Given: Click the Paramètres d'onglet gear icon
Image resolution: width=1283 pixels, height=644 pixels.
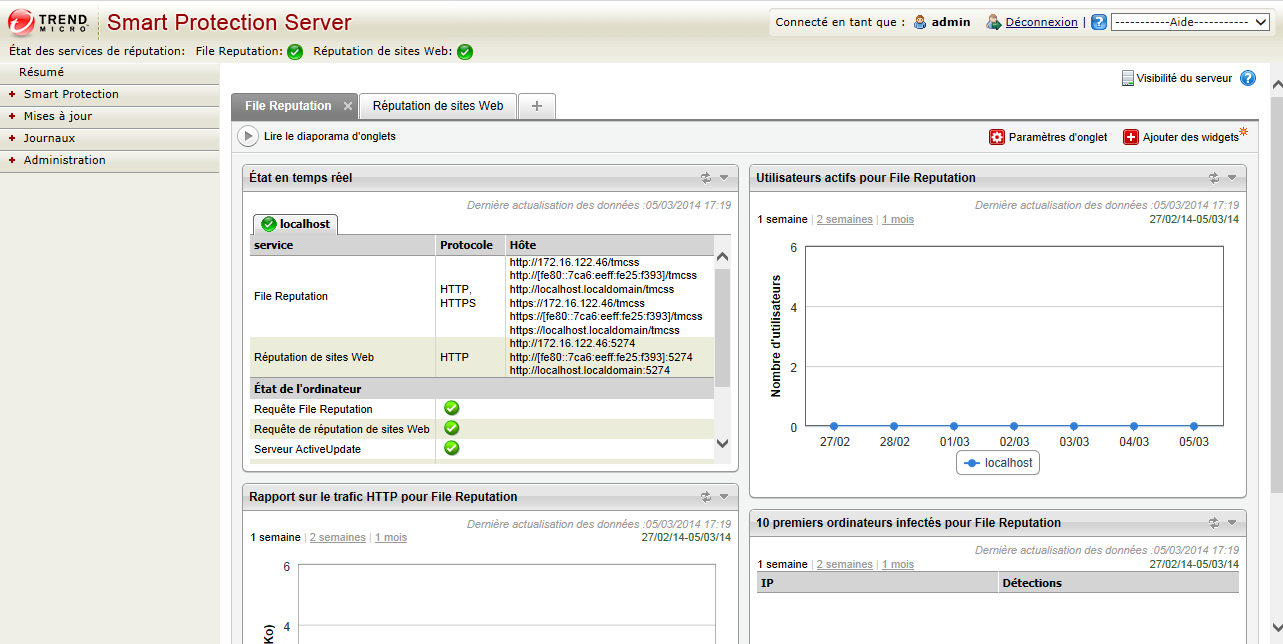Looking at the screenshot, I should [x=996, y=137].
